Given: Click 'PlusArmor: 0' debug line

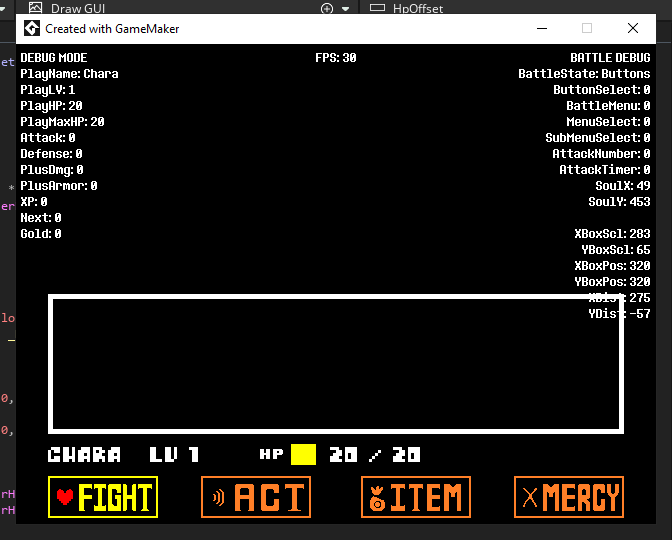Looking at the screenshot, I should tap(59, 186).
